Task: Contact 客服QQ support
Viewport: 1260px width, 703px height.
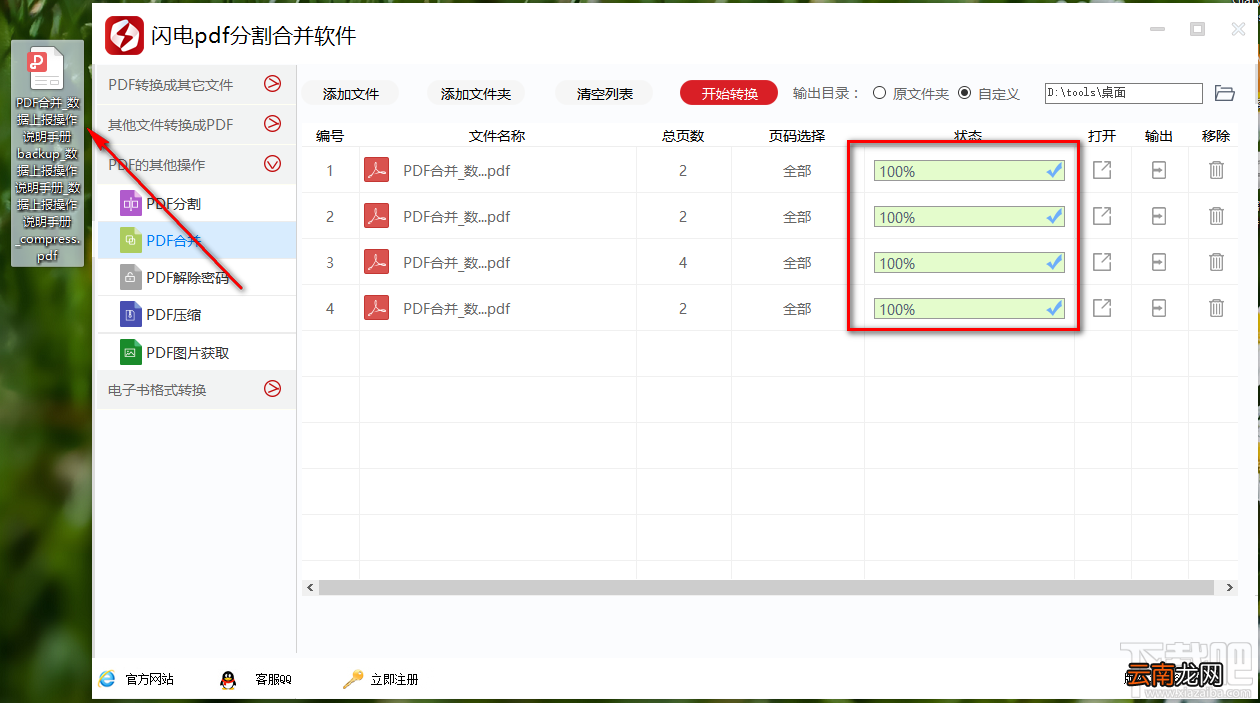Action: tap(256, 679)
